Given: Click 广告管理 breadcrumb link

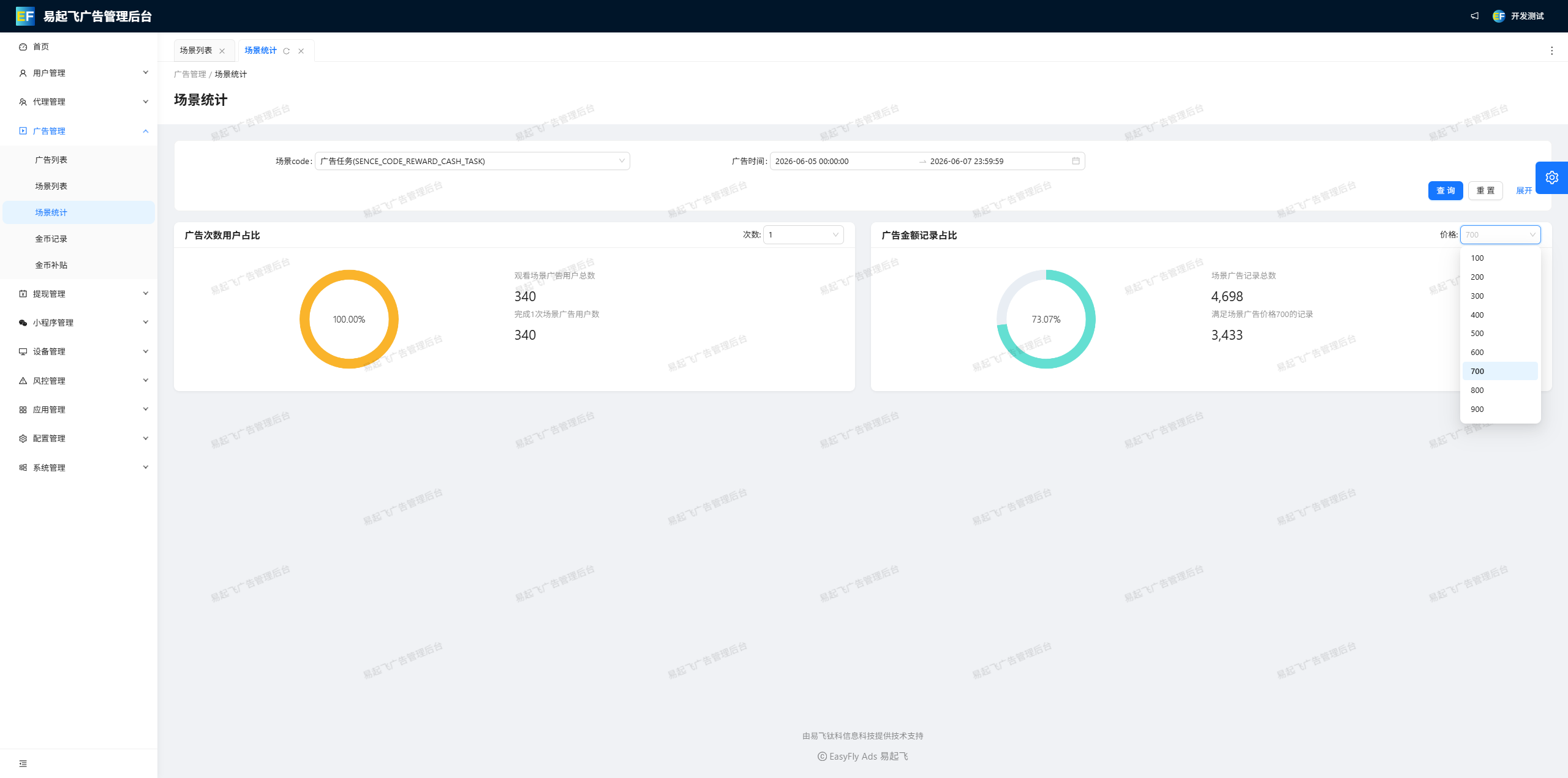Looking at the screenshot, I should coord(190,74).
